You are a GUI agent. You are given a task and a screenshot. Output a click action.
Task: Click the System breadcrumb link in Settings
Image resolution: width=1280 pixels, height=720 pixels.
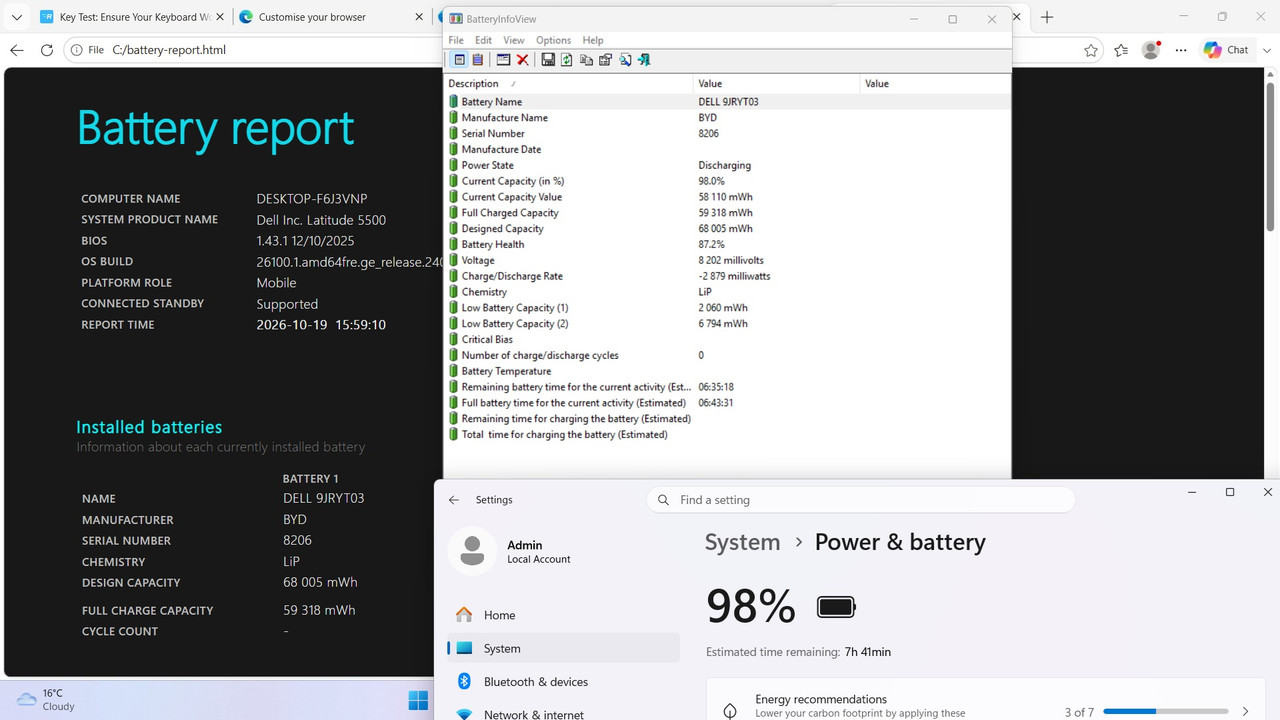pos(742,542)
